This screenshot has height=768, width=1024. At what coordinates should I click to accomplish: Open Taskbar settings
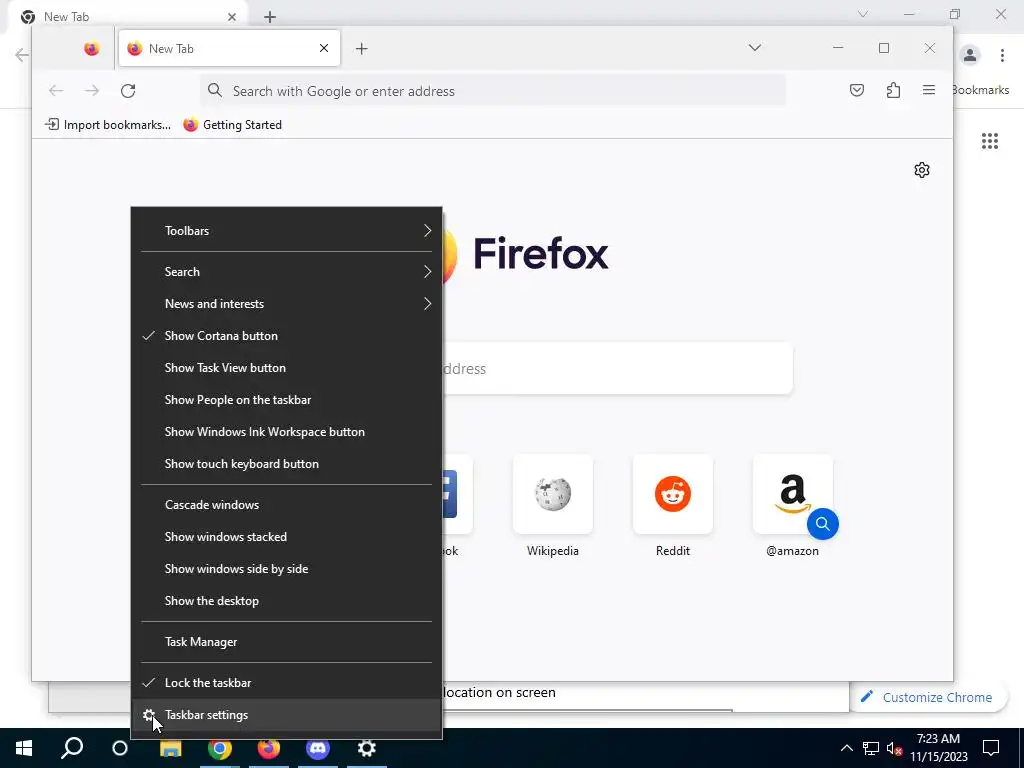pos(287,714)
